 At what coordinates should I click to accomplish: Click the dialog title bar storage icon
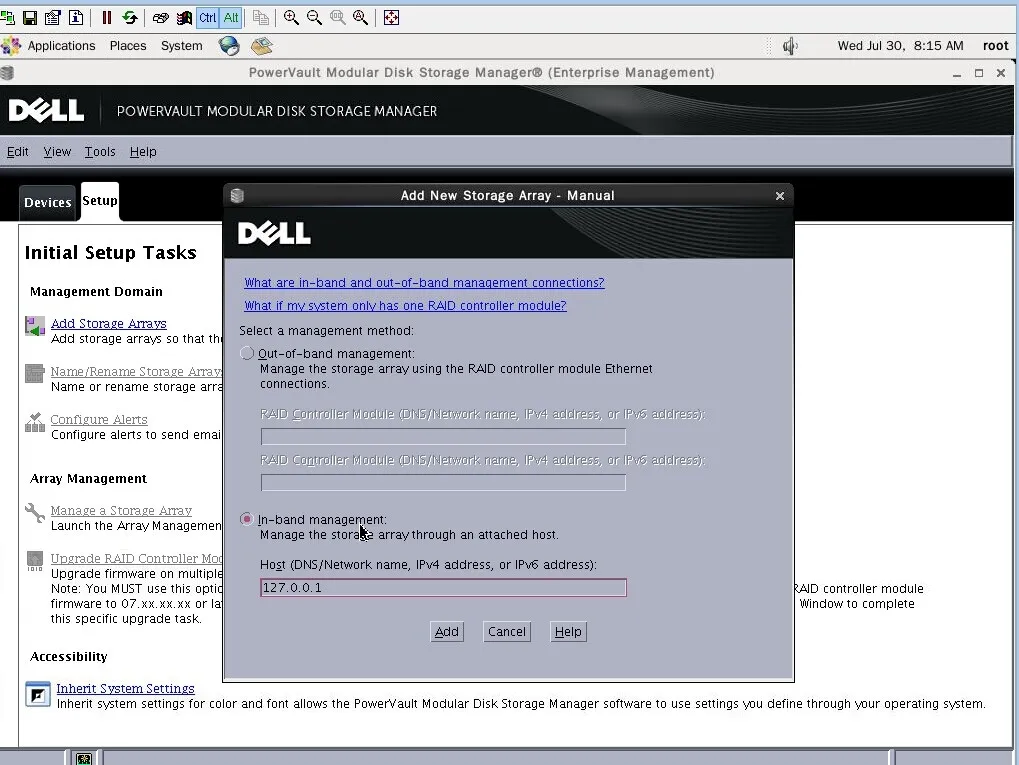pos(237,195)
